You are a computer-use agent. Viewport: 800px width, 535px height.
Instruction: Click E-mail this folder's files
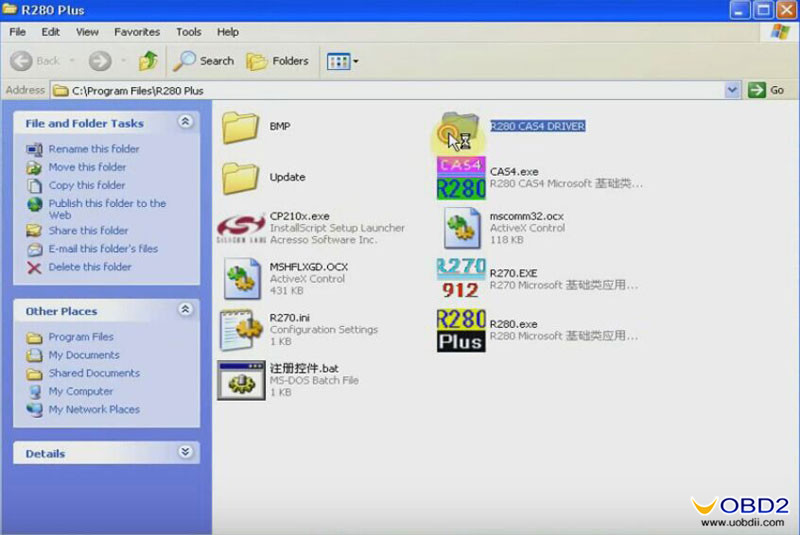click(103, 249)
